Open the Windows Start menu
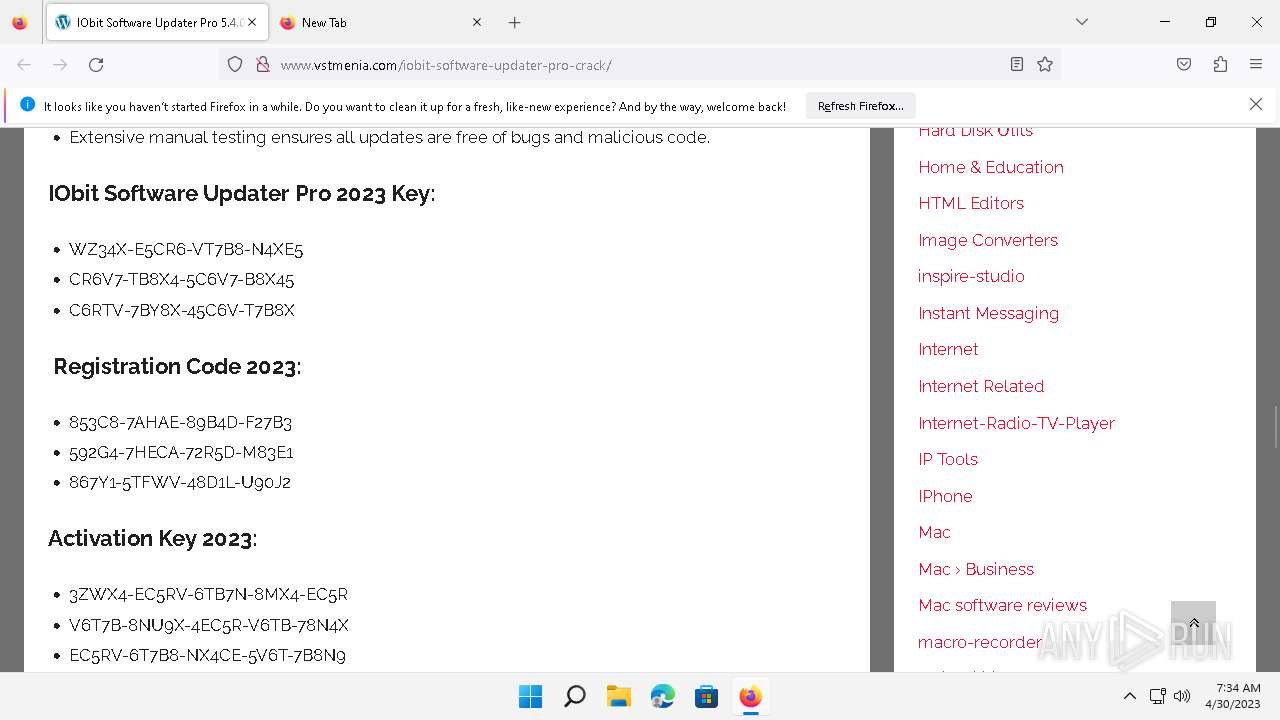The height and width of the screenshot is (720, 1280). coord(530,696)
